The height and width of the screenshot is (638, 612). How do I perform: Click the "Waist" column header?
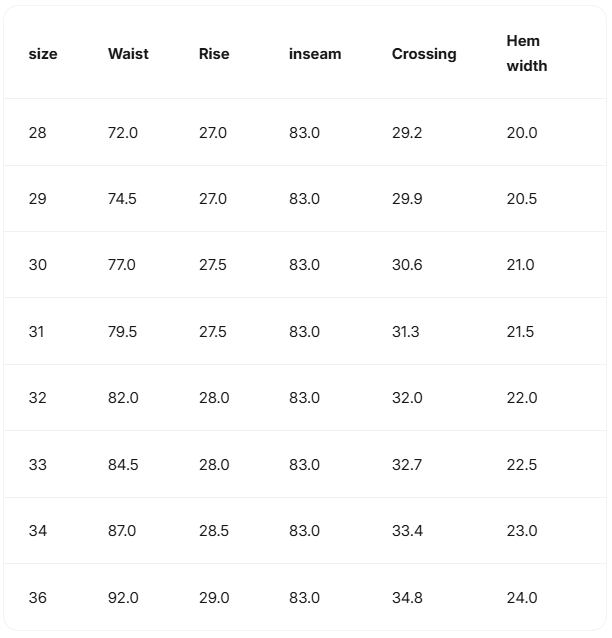[x=128, y=54]
